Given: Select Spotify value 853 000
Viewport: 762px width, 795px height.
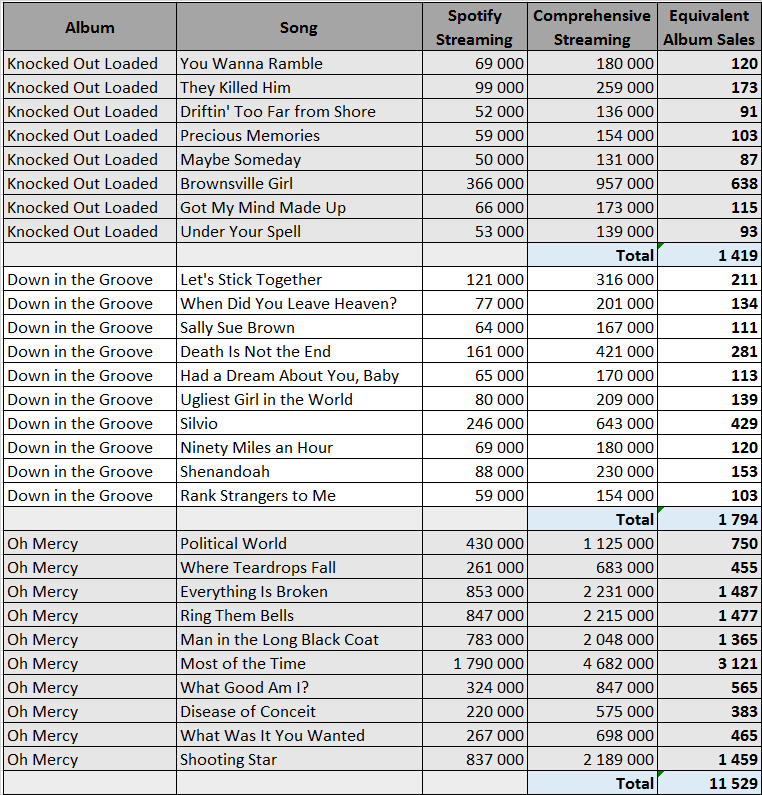Looking at the screenshot, I should pyautogui.click(x=475, y=591).
